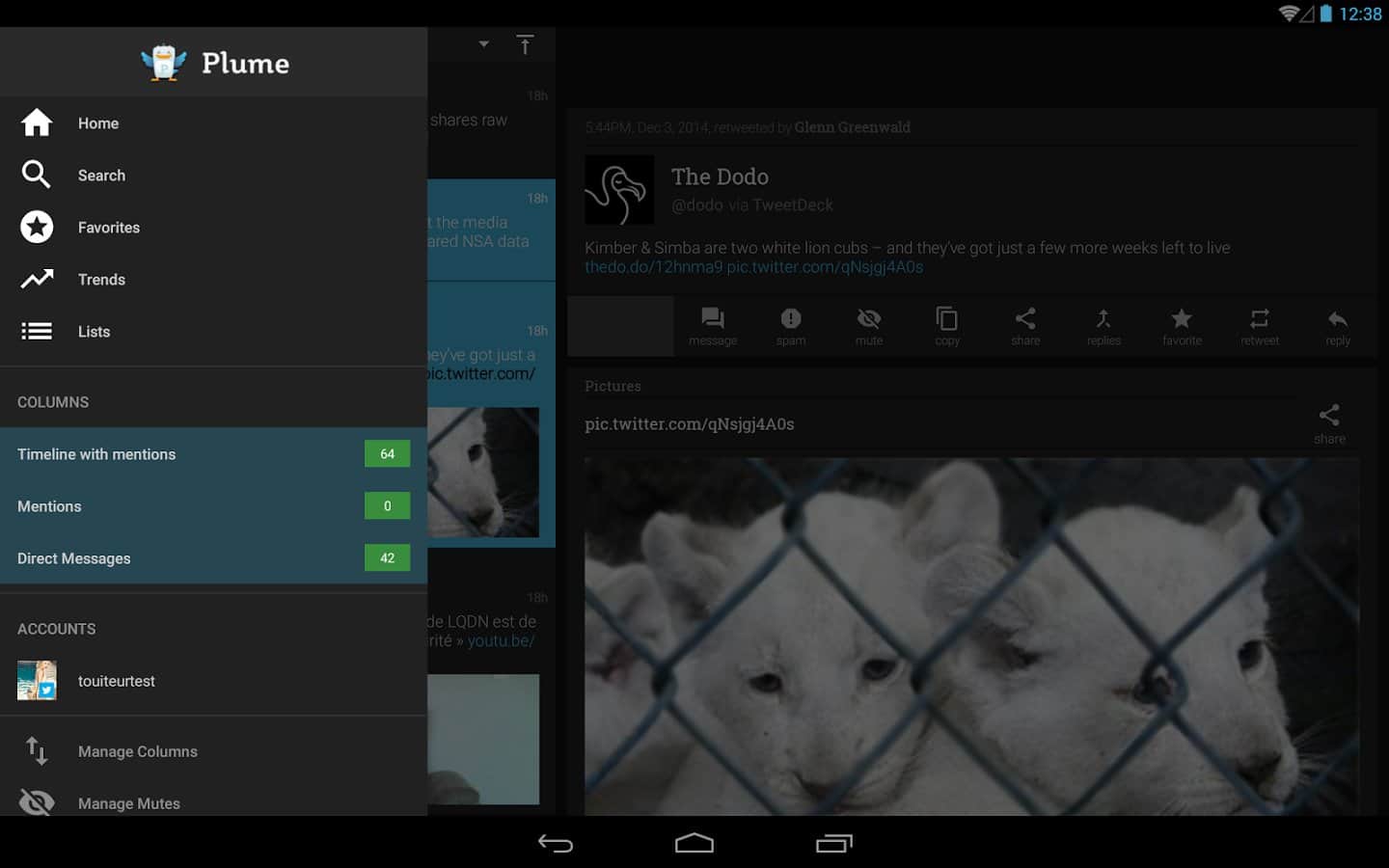Viewport: 1389px width, 868px height.
Task: Open the white lion cubs picture
Action: pos(971,637)
